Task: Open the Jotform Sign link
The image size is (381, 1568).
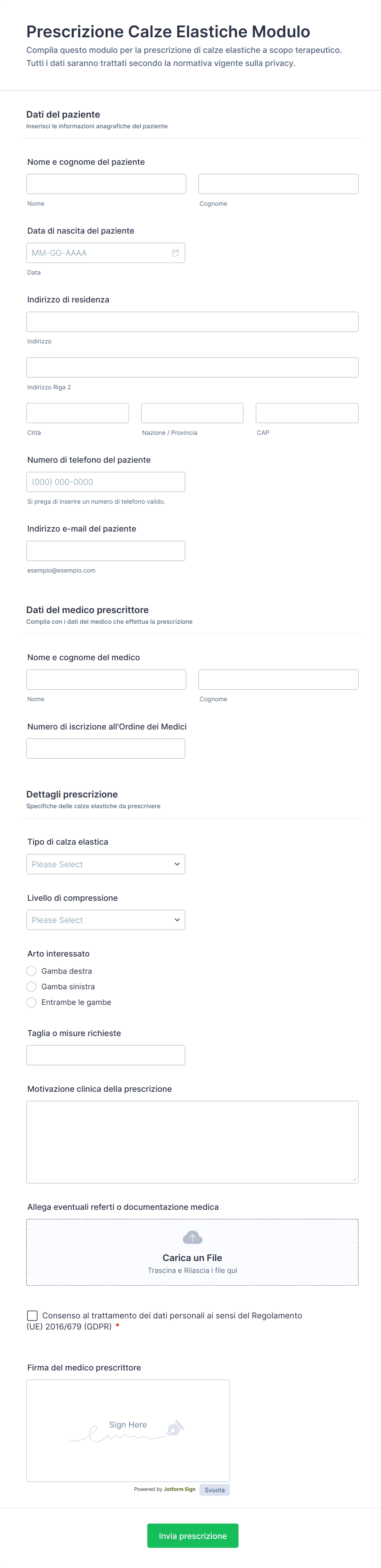Action: tap(179, 1489)
